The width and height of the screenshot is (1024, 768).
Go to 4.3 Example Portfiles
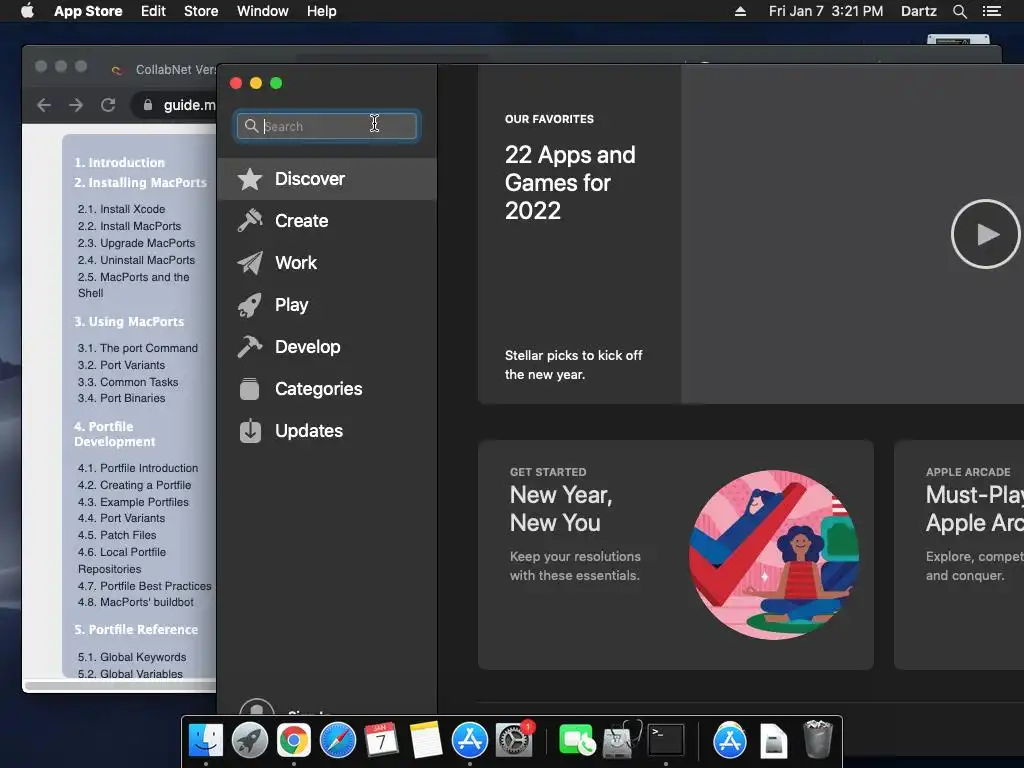tap(133, 502)
